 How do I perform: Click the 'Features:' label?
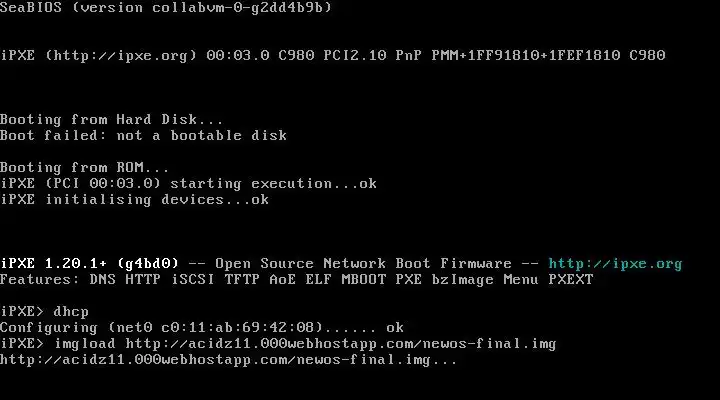coord(39,279)
